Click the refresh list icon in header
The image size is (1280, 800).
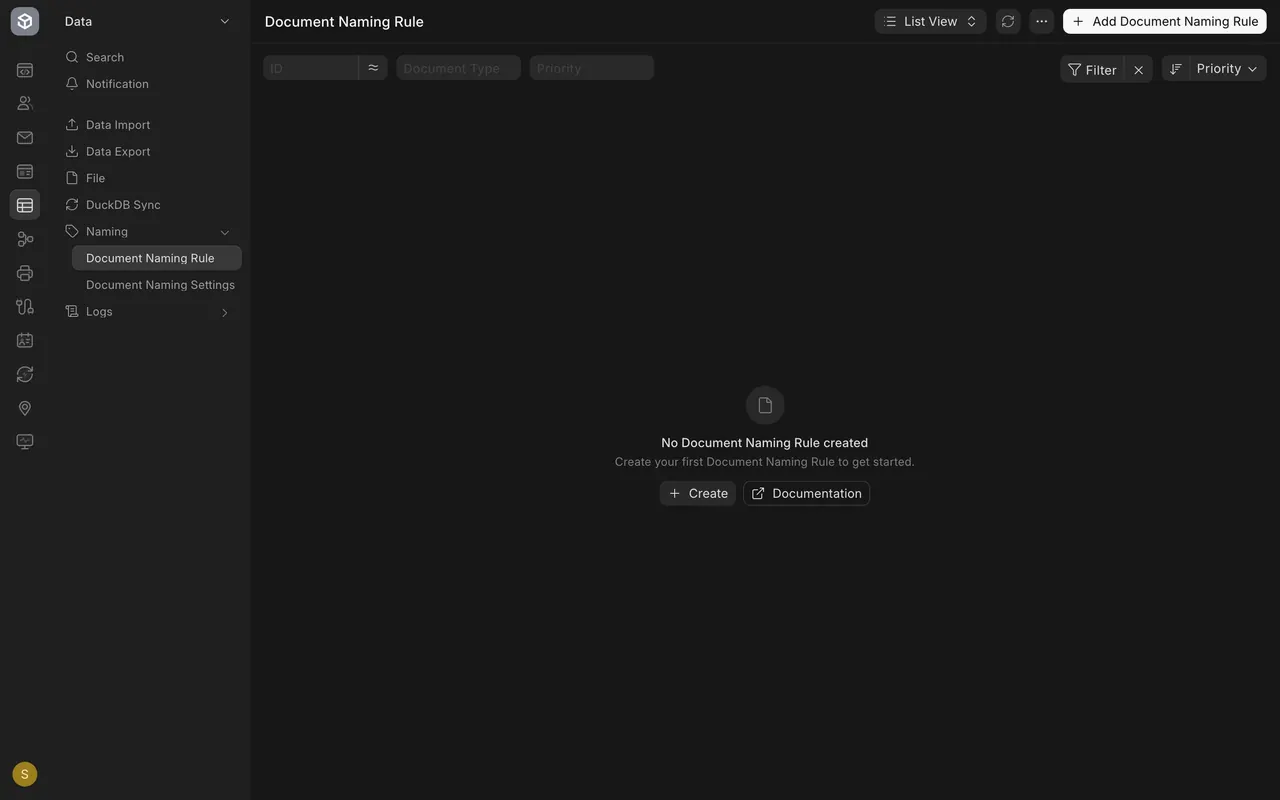[x=1008, y=21]
